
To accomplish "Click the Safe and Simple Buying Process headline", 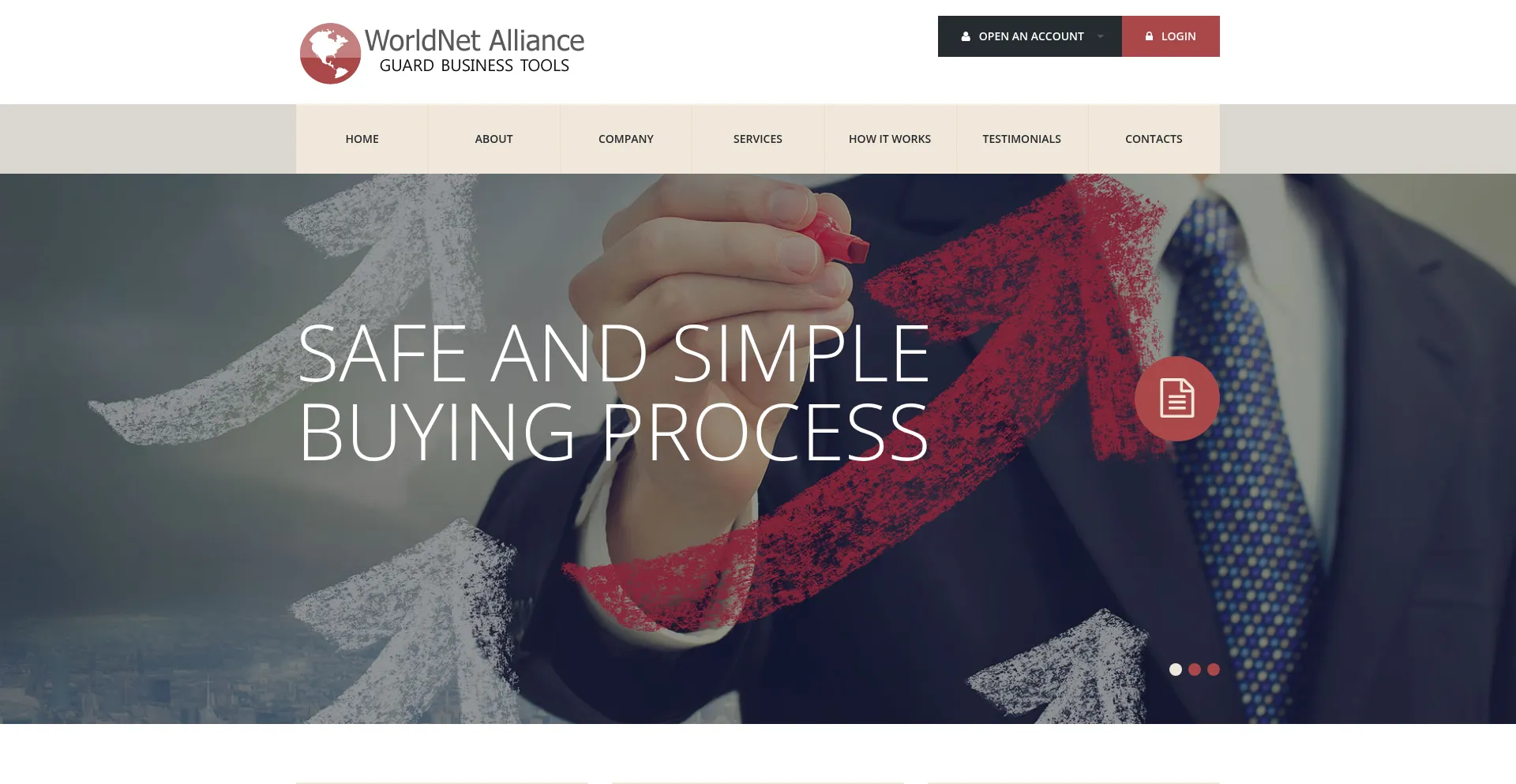I will click(x=614, y=392).
